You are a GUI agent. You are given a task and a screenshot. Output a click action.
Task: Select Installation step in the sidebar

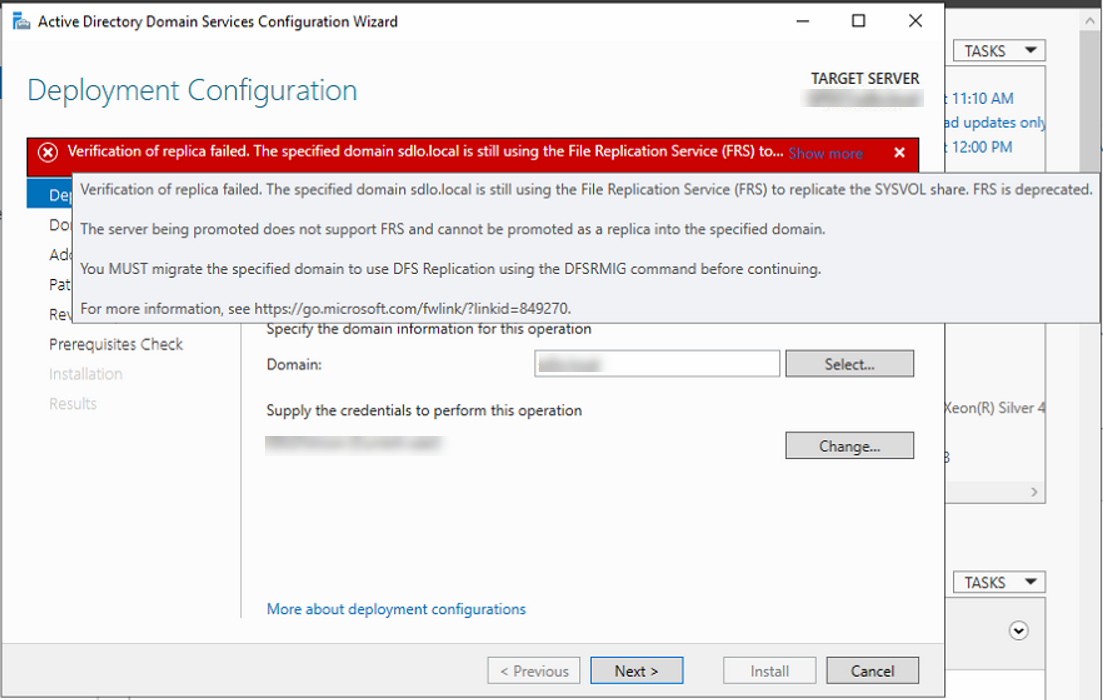(86, 374)
